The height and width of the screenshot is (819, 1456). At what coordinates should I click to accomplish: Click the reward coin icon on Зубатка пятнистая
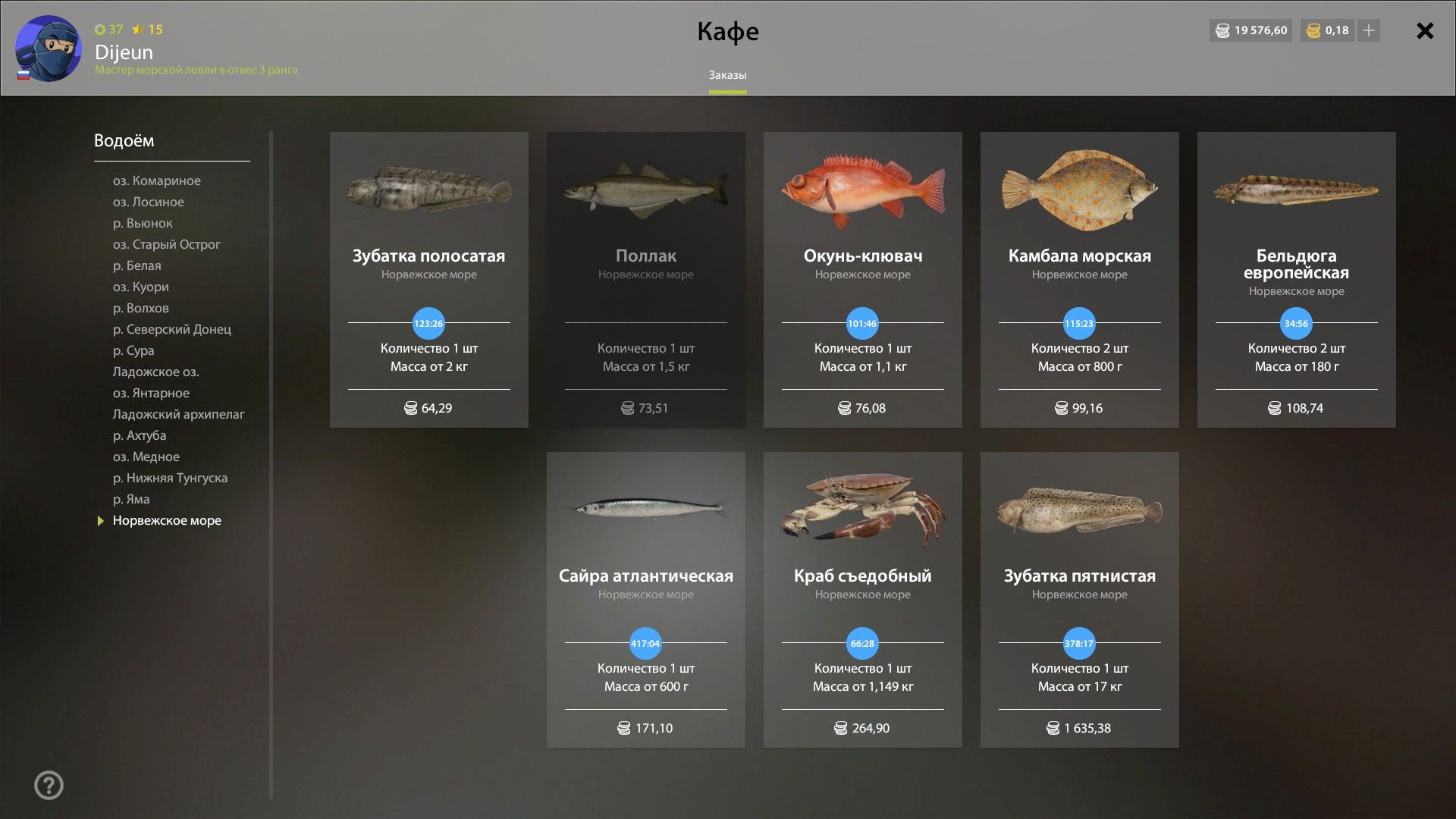[x=1053, y=728]
